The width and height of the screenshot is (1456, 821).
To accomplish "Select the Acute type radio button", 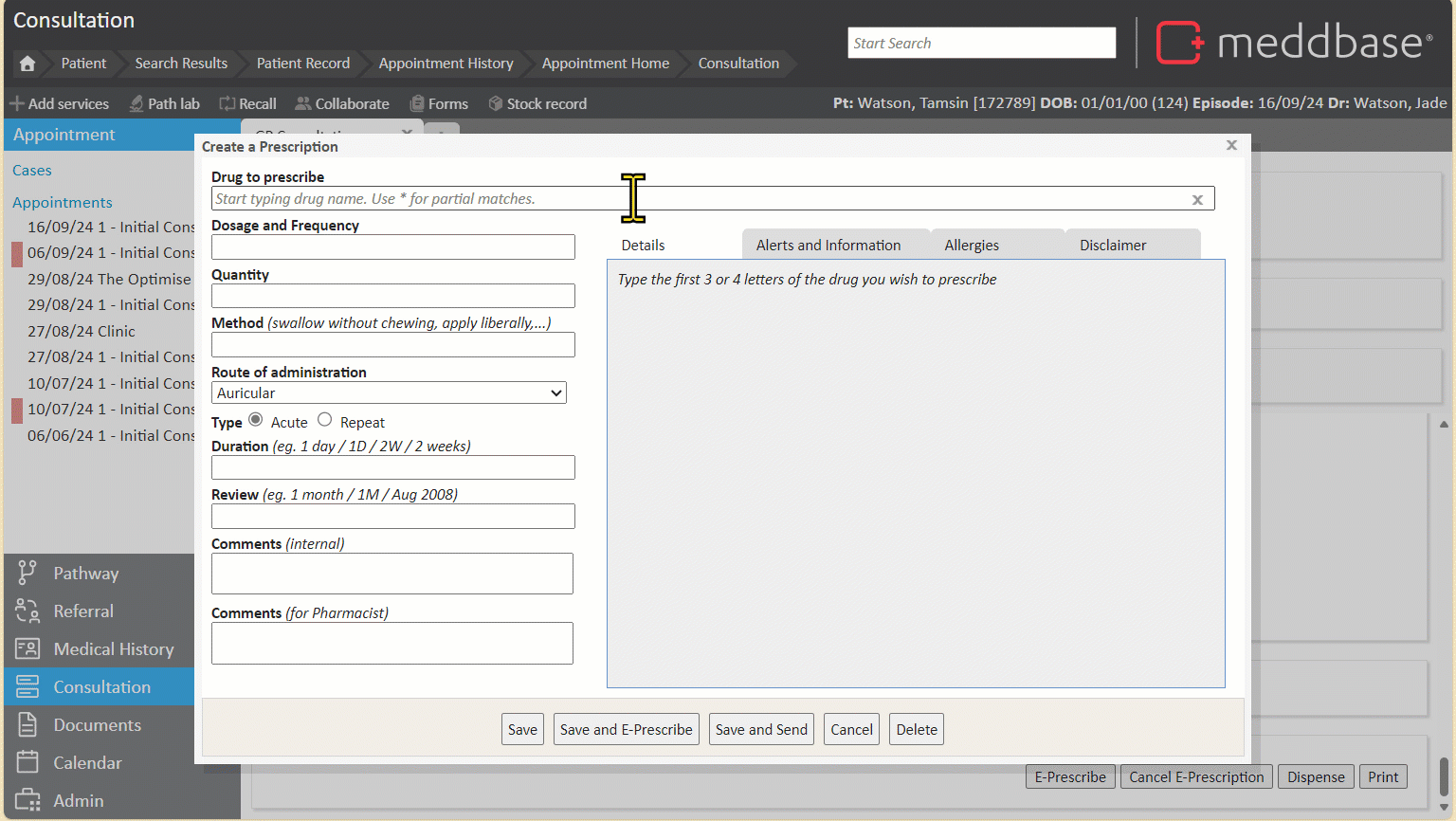I will pos(256,420).
